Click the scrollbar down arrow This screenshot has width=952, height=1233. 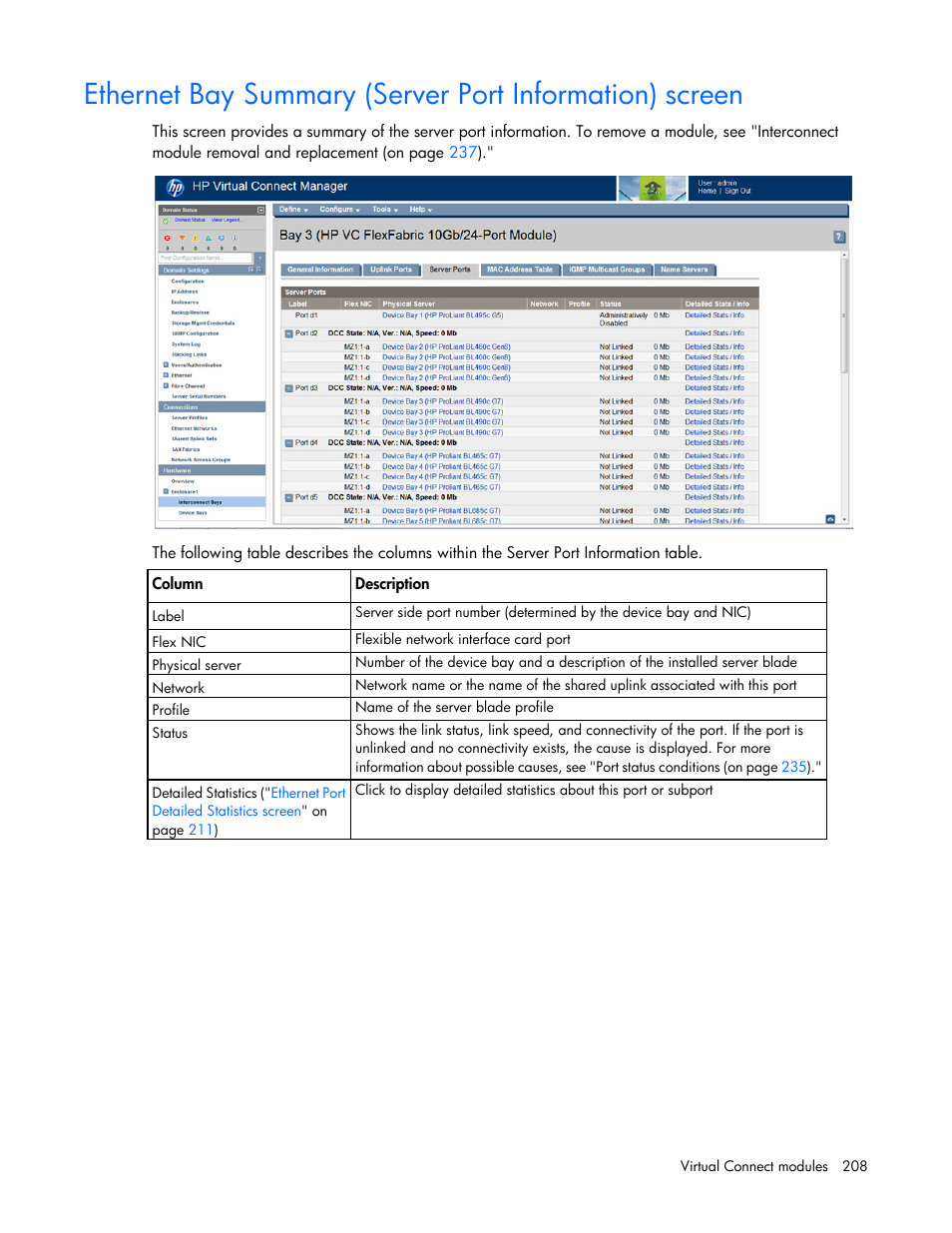(844, 520)
